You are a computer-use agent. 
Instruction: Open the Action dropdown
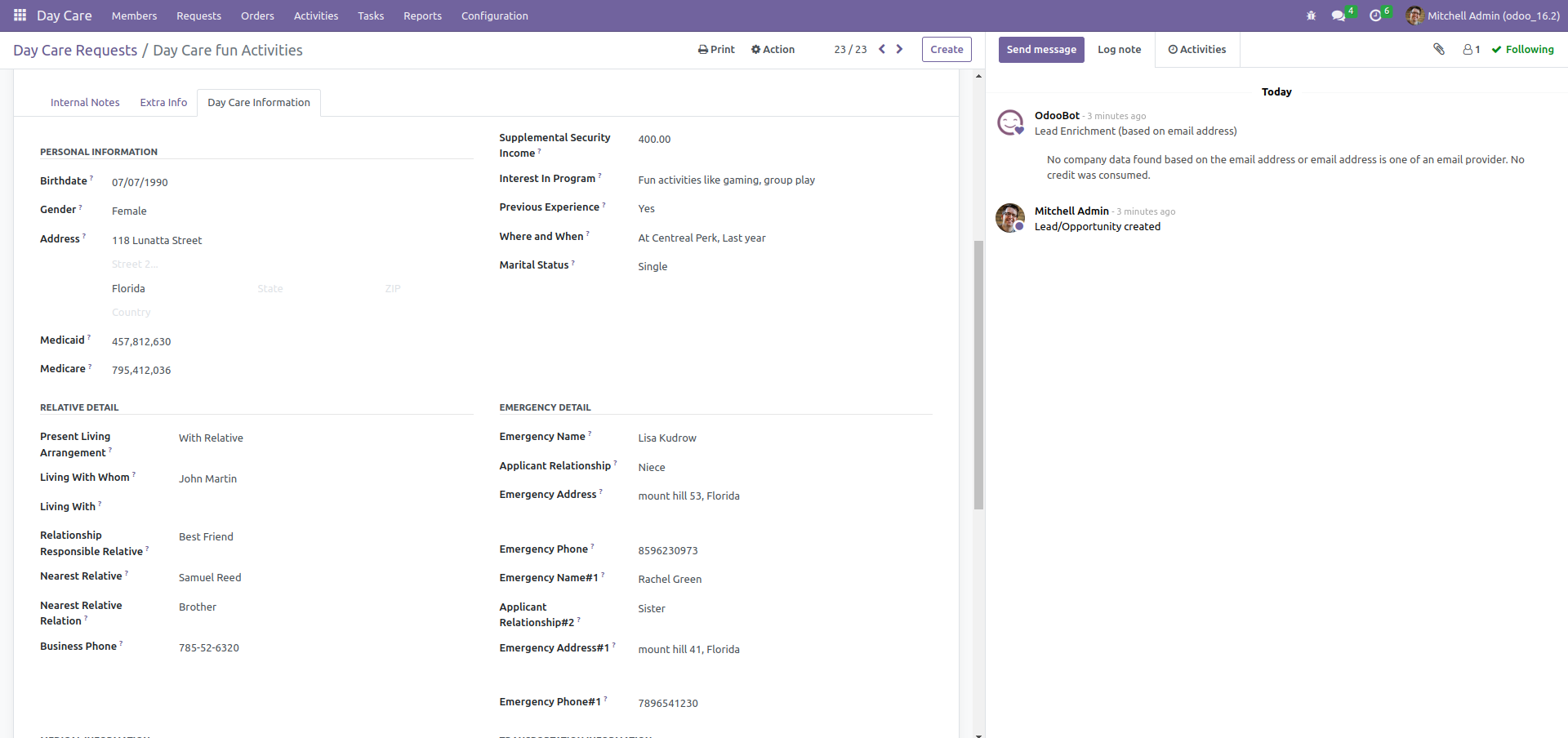pos(773,50)
